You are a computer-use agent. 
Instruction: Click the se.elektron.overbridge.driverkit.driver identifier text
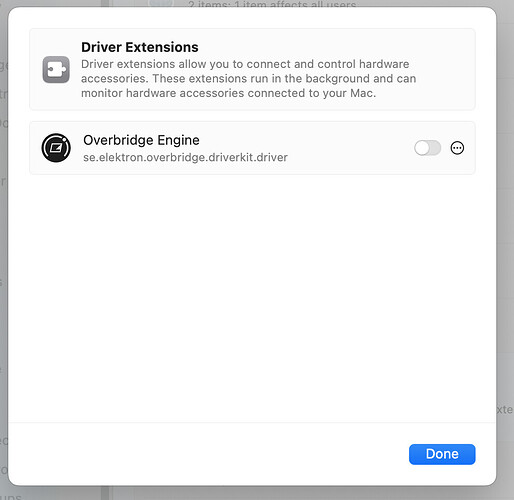tap(185, 157)
